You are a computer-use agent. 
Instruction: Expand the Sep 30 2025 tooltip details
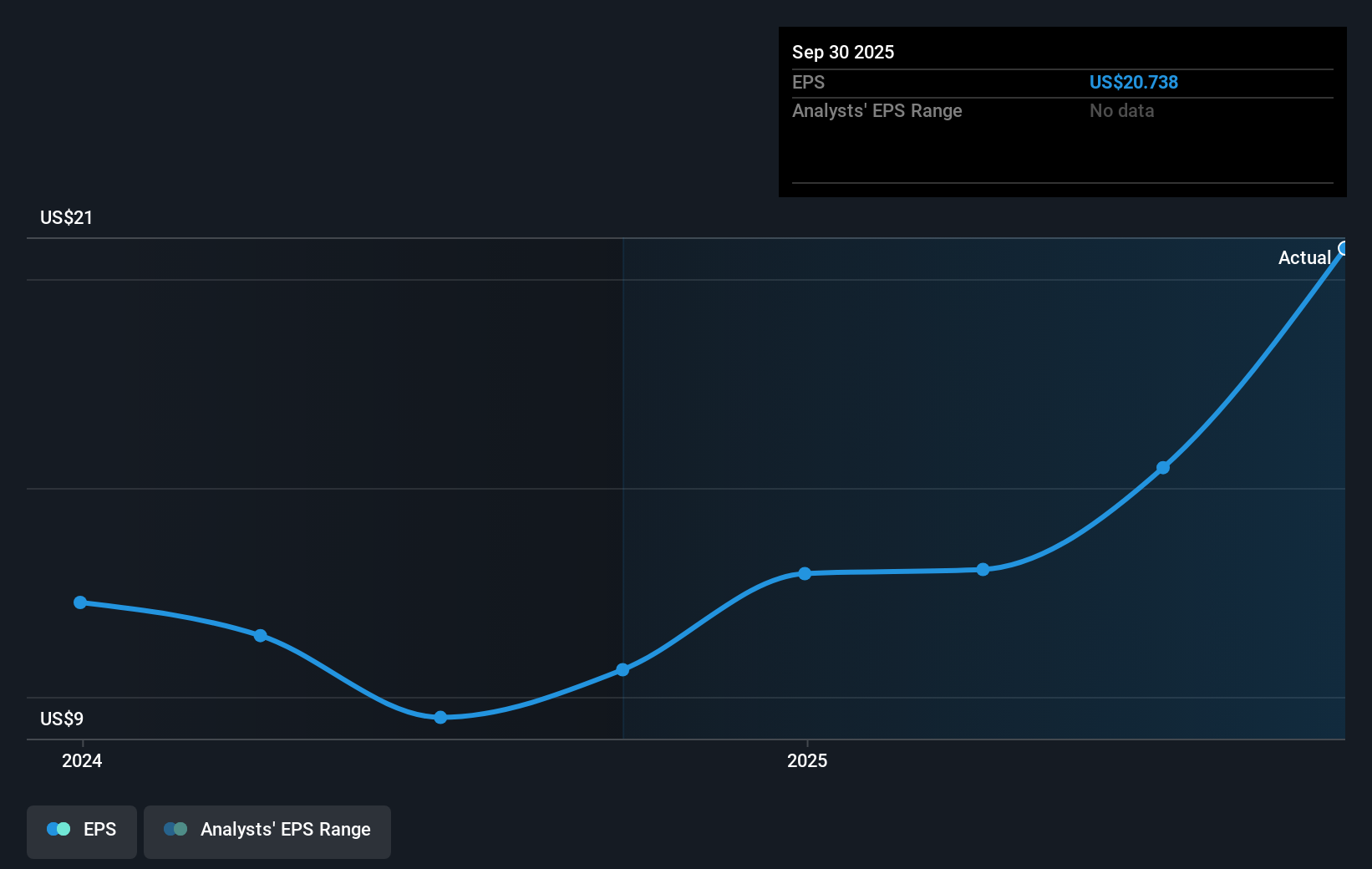843,52
